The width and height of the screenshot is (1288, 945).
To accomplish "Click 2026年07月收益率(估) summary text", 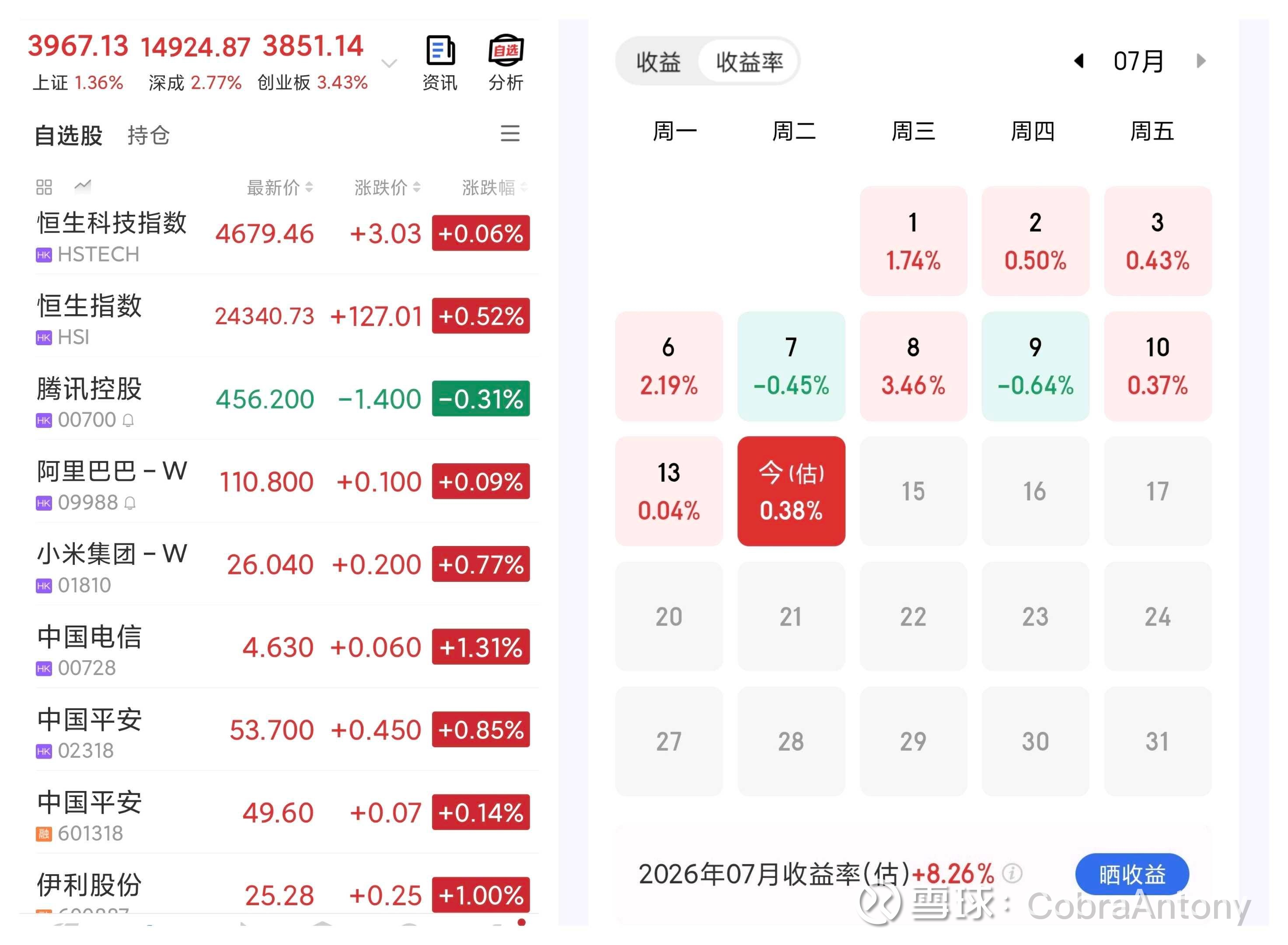I will coord(774,874).
